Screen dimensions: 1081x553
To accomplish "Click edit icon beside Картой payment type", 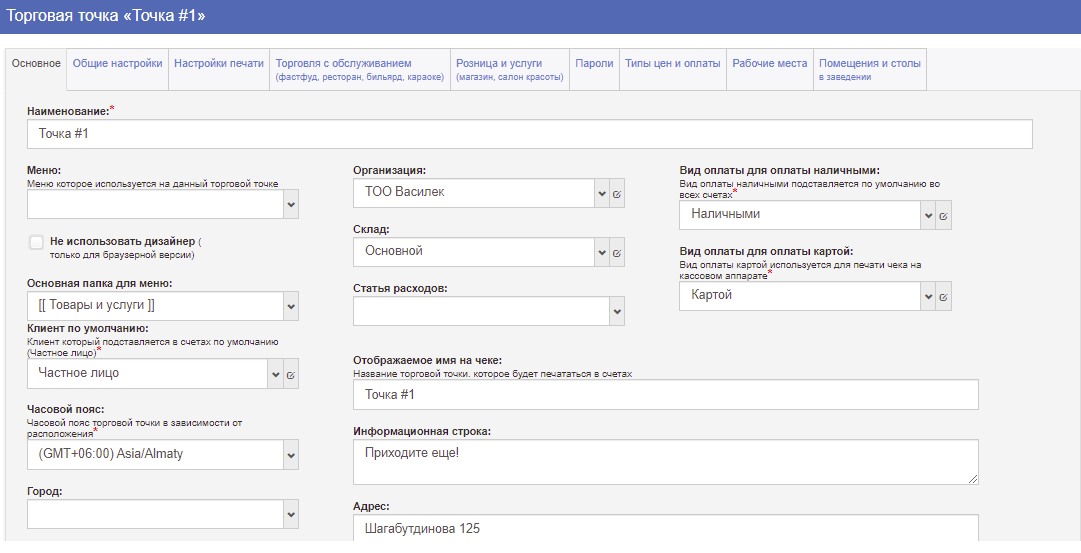I will click(943, 297).
